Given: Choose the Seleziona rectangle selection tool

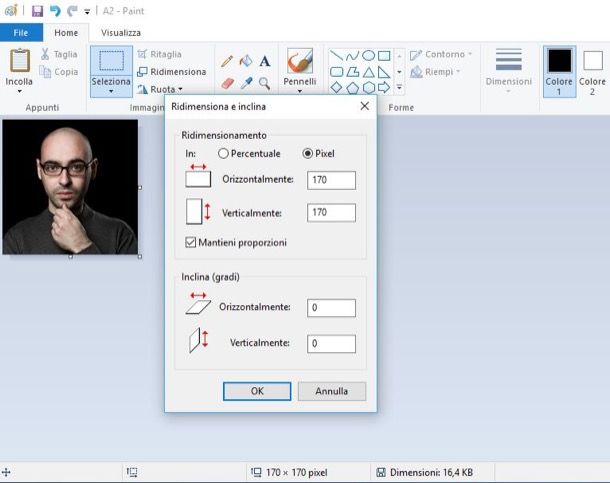Looking at the screenshot, I should [111, 61].
